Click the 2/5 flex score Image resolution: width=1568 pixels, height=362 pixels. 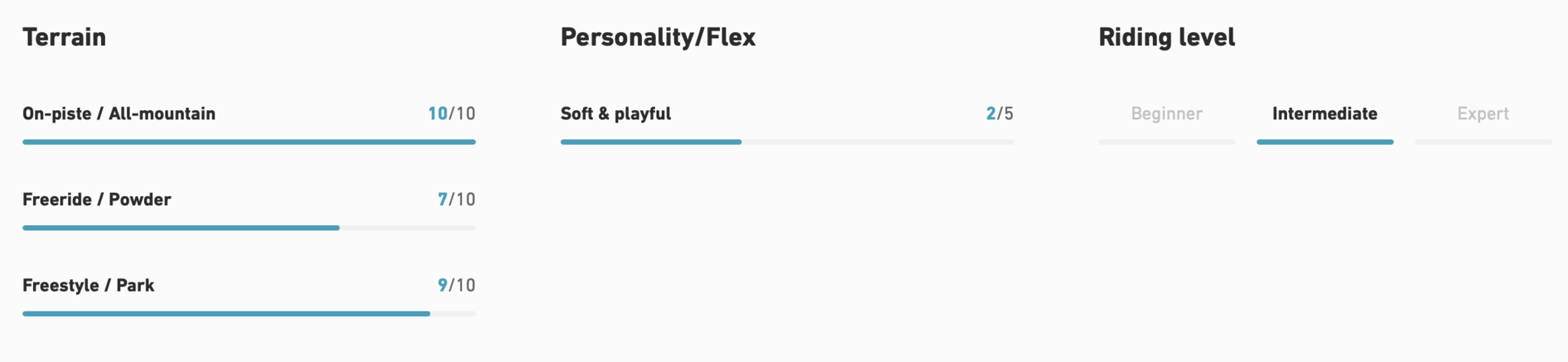1000,114
